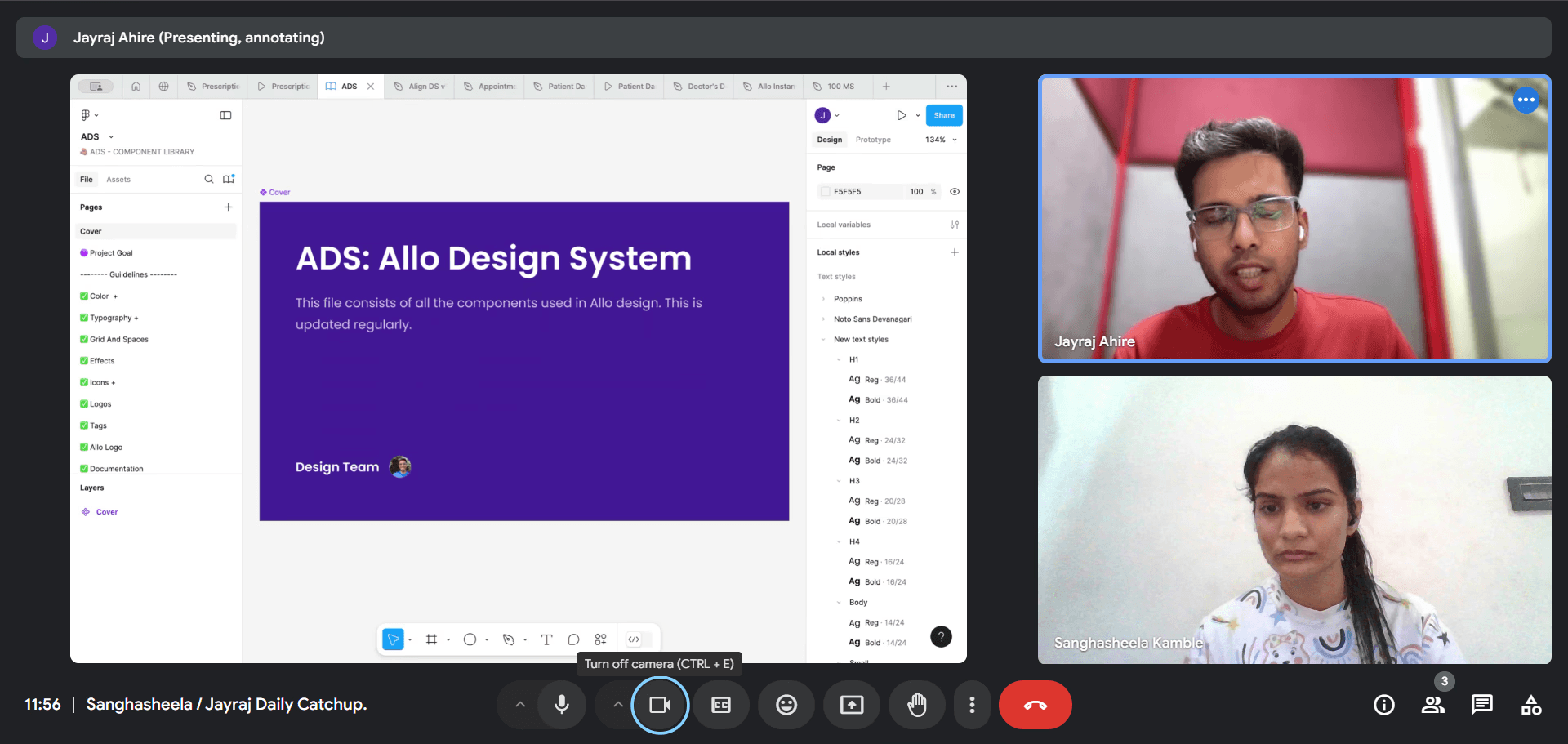Mute the microphone in the call

[x=562, y=705]
